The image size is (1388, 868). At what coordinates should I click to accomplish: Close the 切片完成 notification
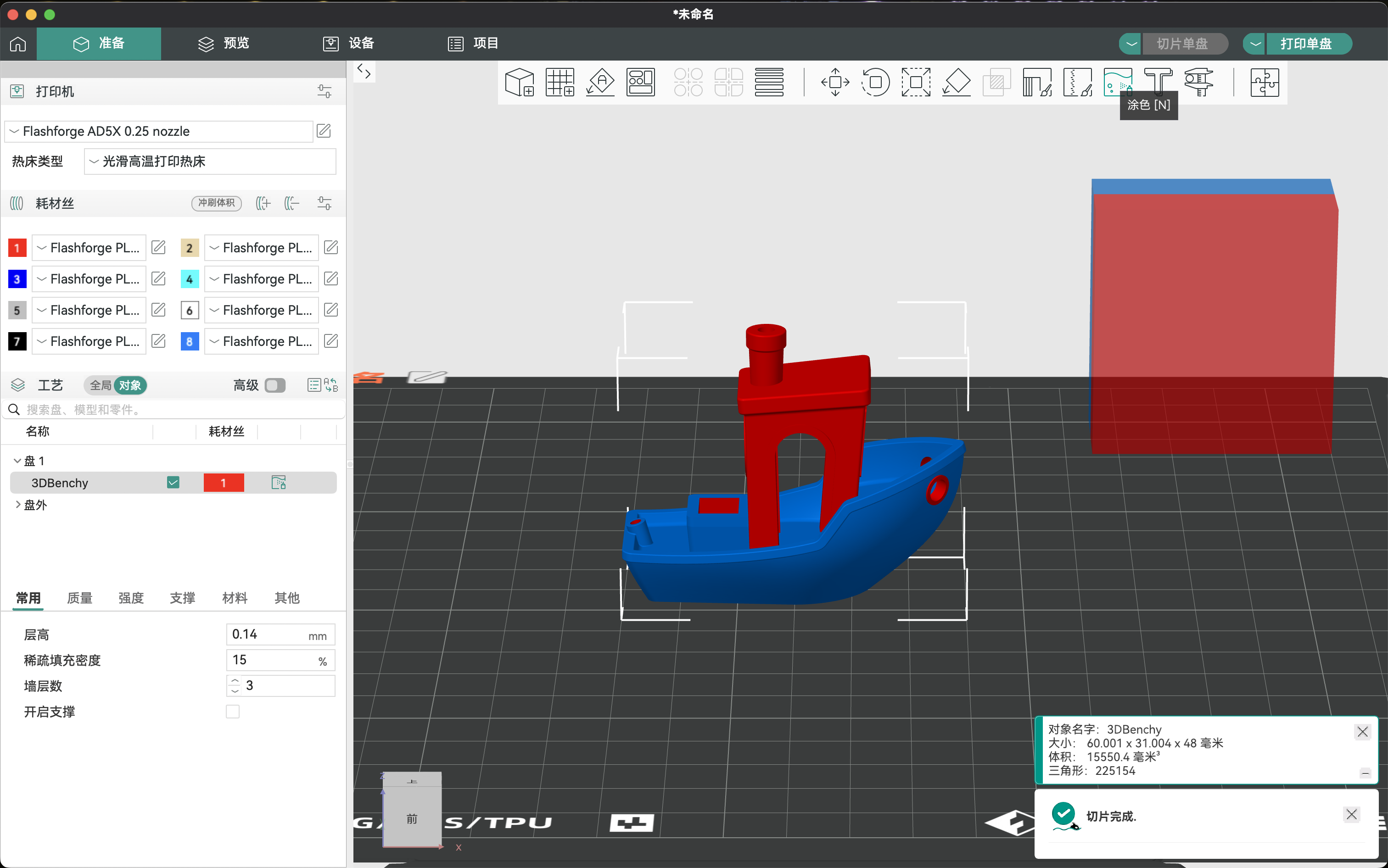(x=1352, y=814)
